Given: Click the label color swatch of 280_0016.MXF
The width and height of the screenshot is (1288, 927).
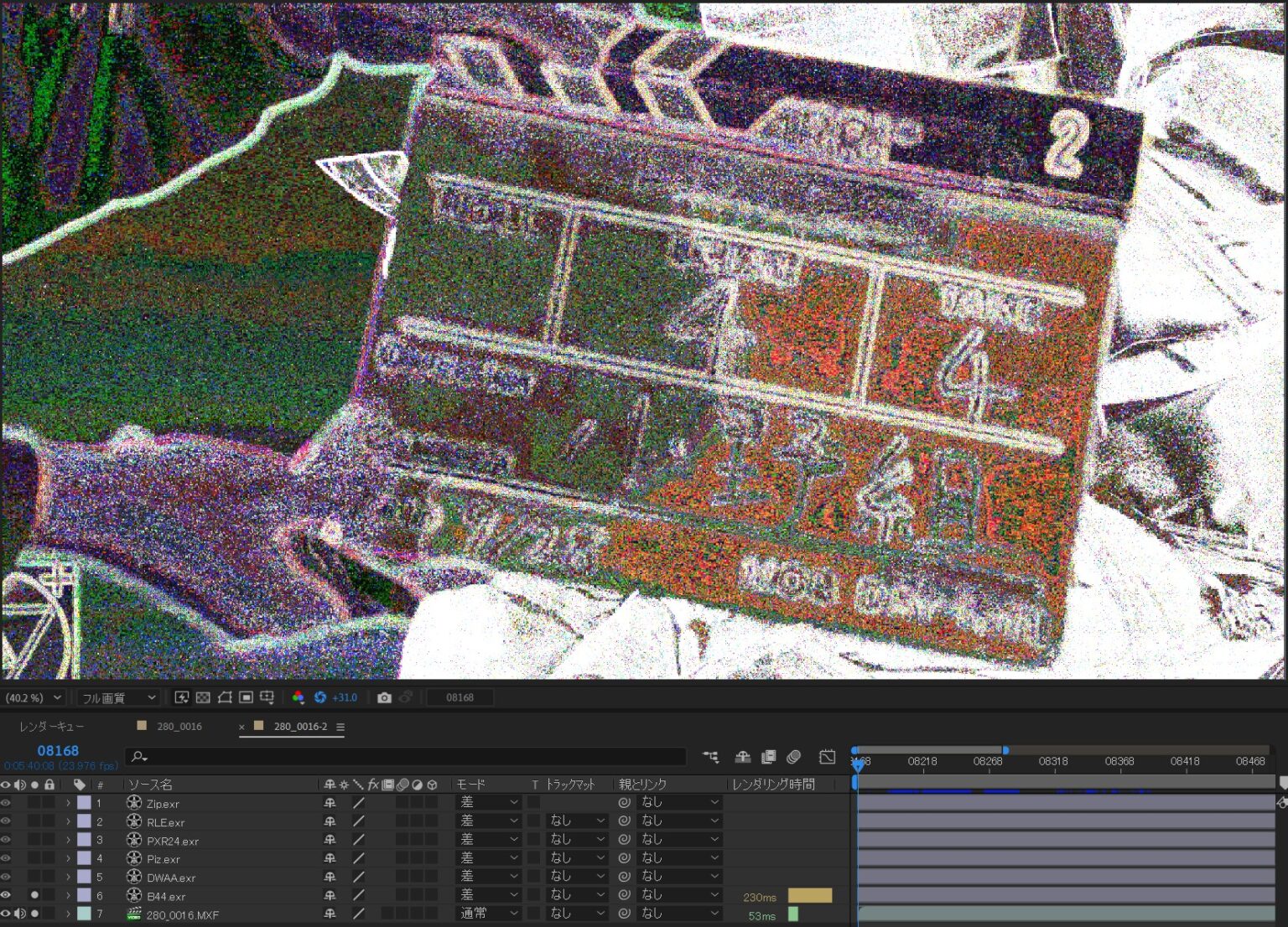Looking at the screenshot, I should tap(84, 914).
